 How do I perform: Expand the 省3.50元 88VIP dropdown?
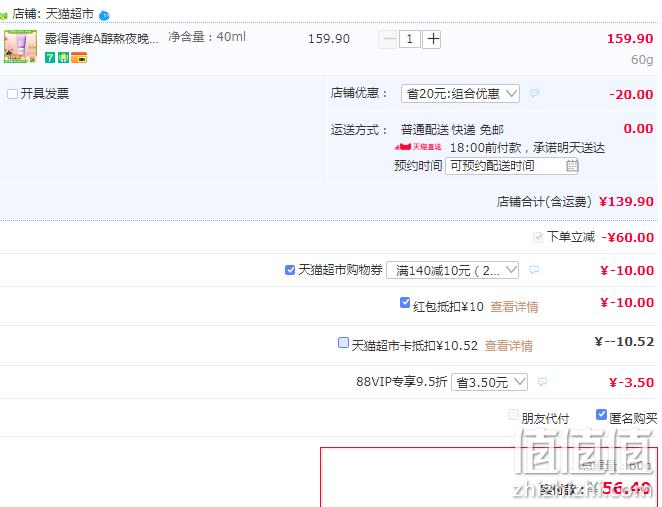pyautogui.click(x=489, y=382)
